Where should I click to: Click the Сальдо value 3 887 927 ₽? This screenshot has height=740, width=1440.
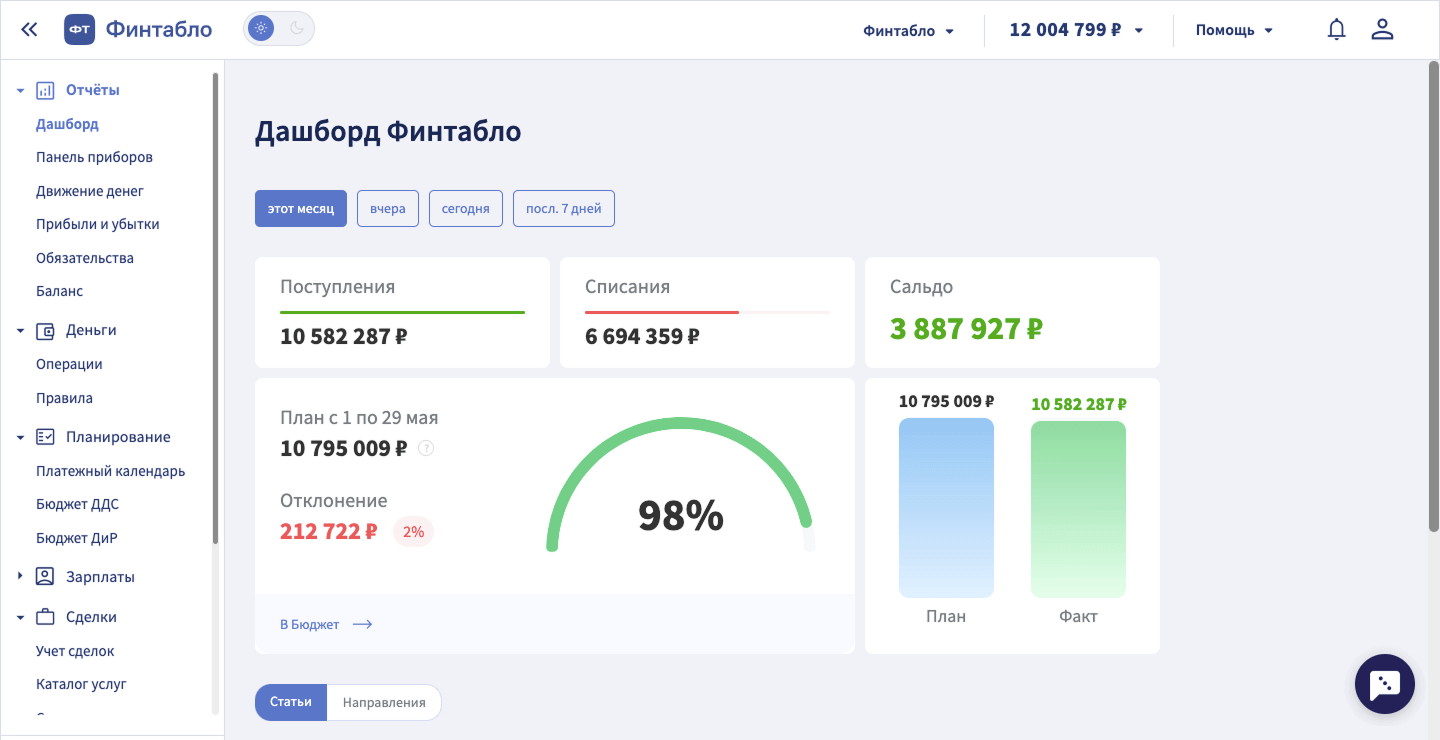point(966,328)
